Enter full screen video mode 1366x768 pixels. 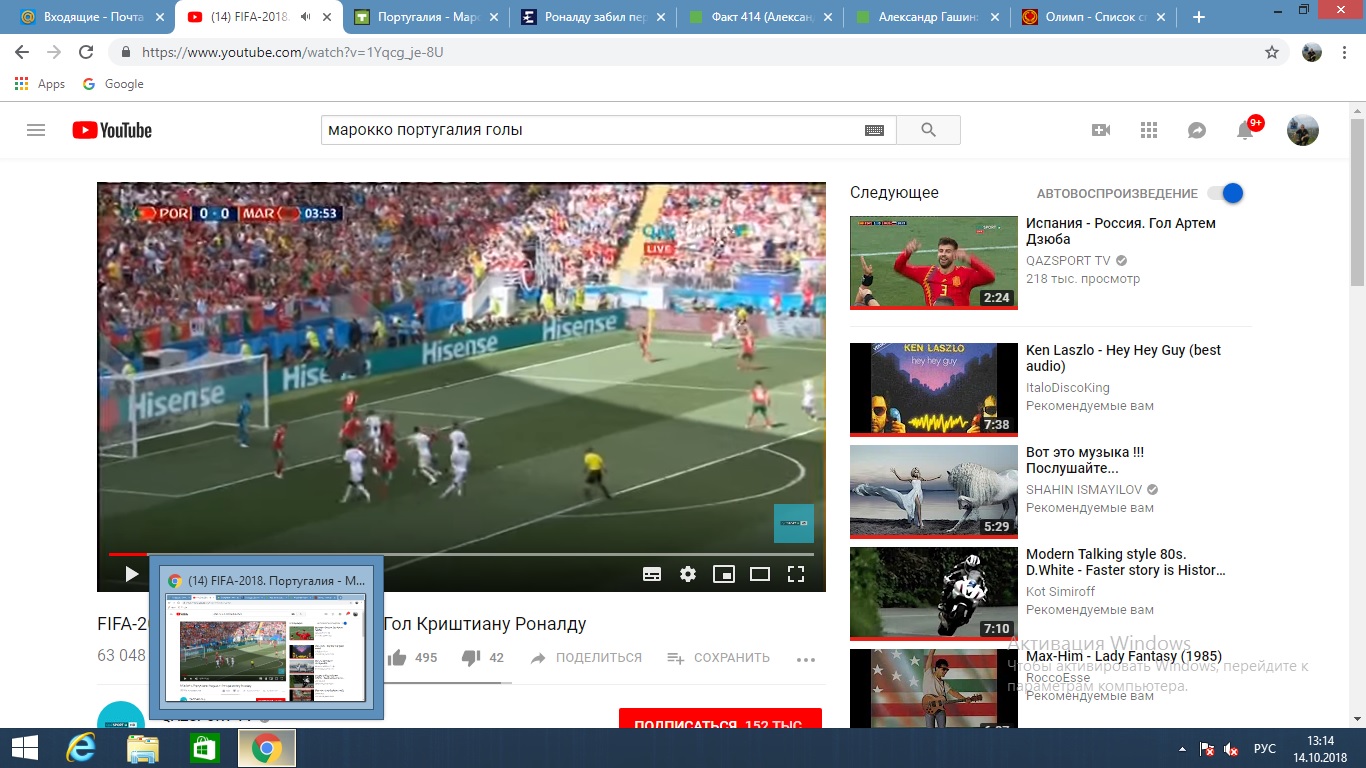[x=796, y=574]
